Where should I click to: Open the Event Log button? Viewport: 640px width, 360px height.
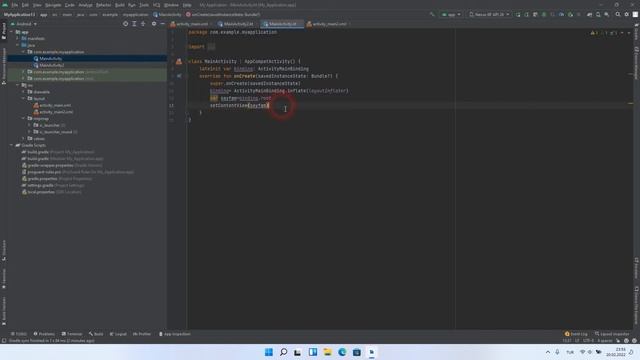tap(576, 334)
